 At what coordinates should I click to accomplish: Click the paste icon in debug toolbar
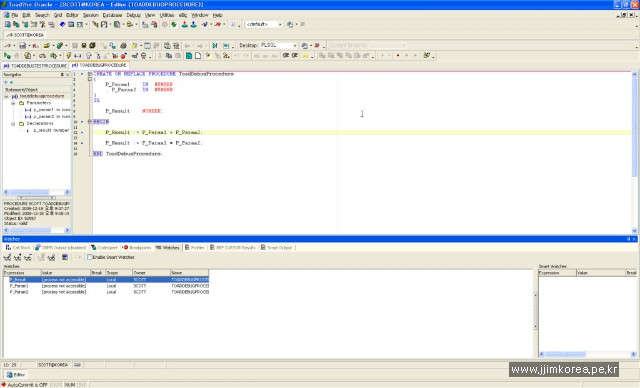(x=178, y=56)
